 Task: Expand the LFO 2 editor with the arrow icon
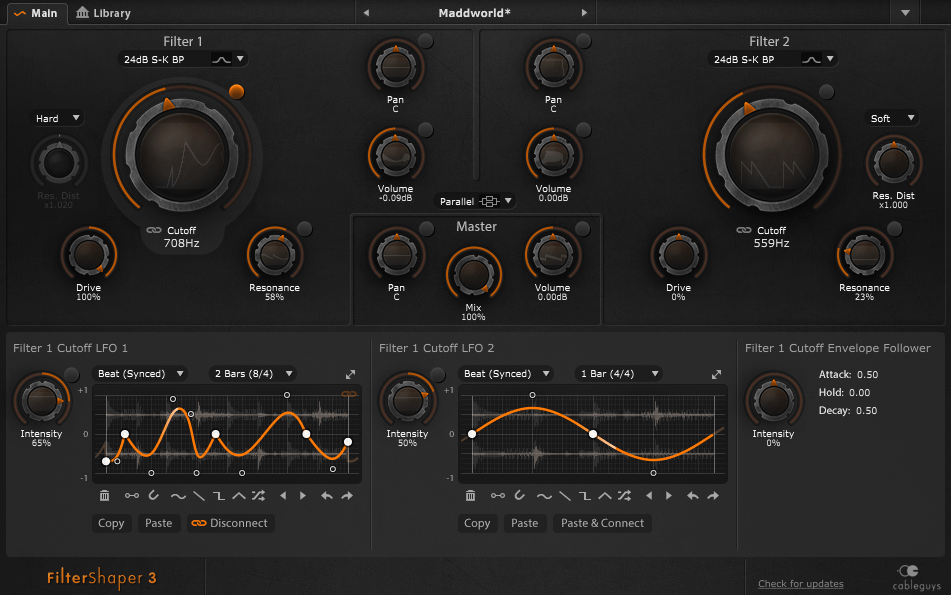[x=716, y=374]
